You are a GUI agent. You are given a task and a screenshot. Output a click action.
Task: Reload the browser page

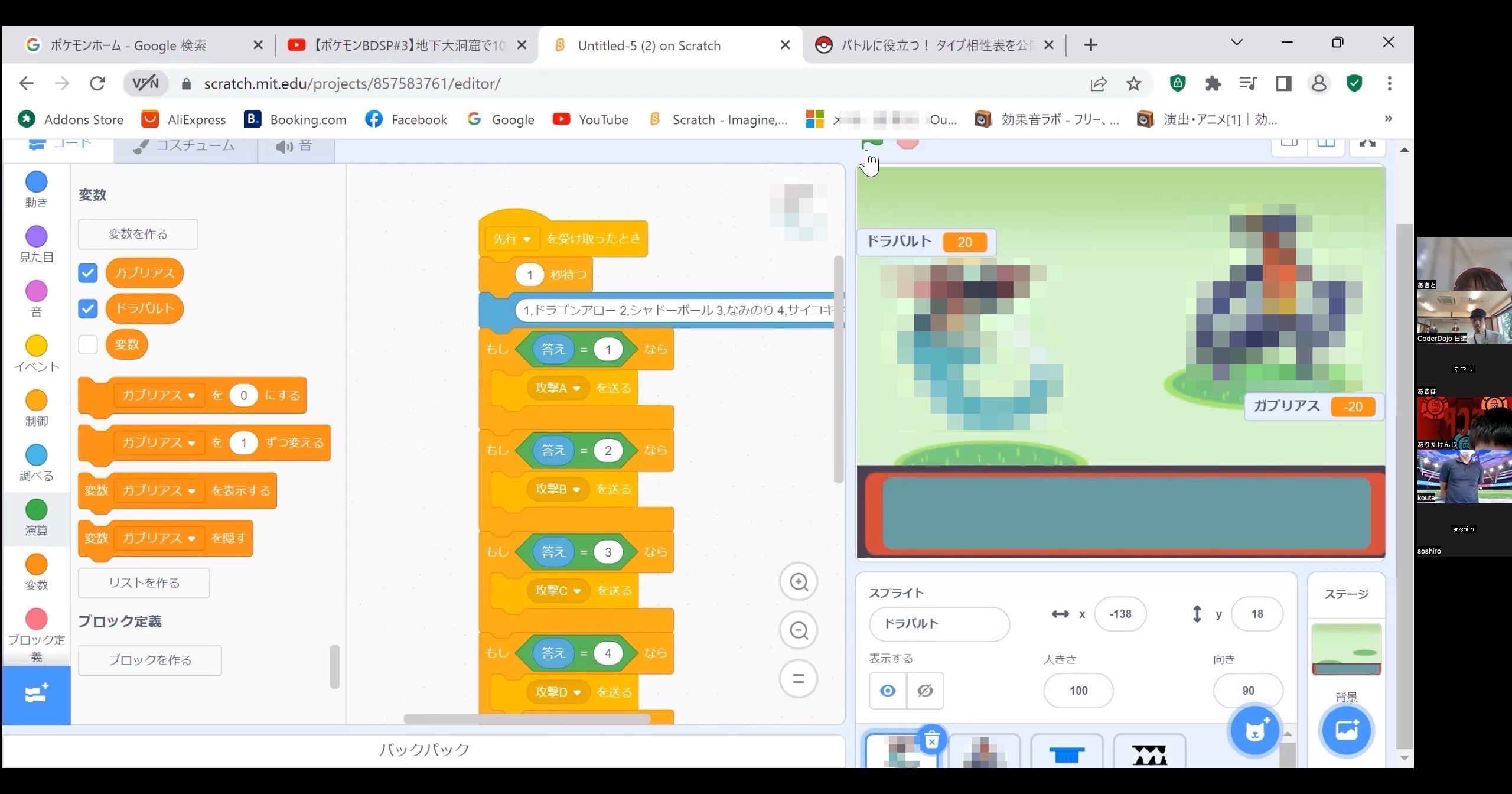(97, 83)
